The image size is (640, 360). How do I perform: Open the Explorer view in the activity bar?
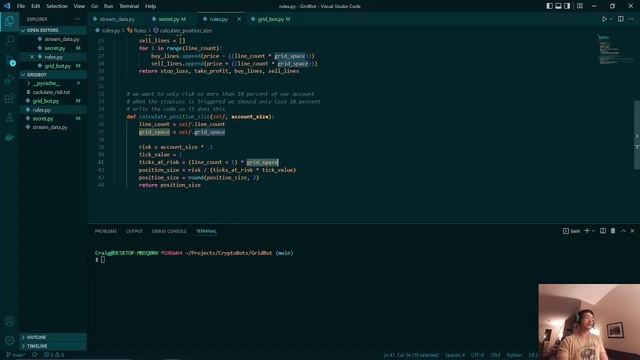pyautogui.click(x=9, y=20)
